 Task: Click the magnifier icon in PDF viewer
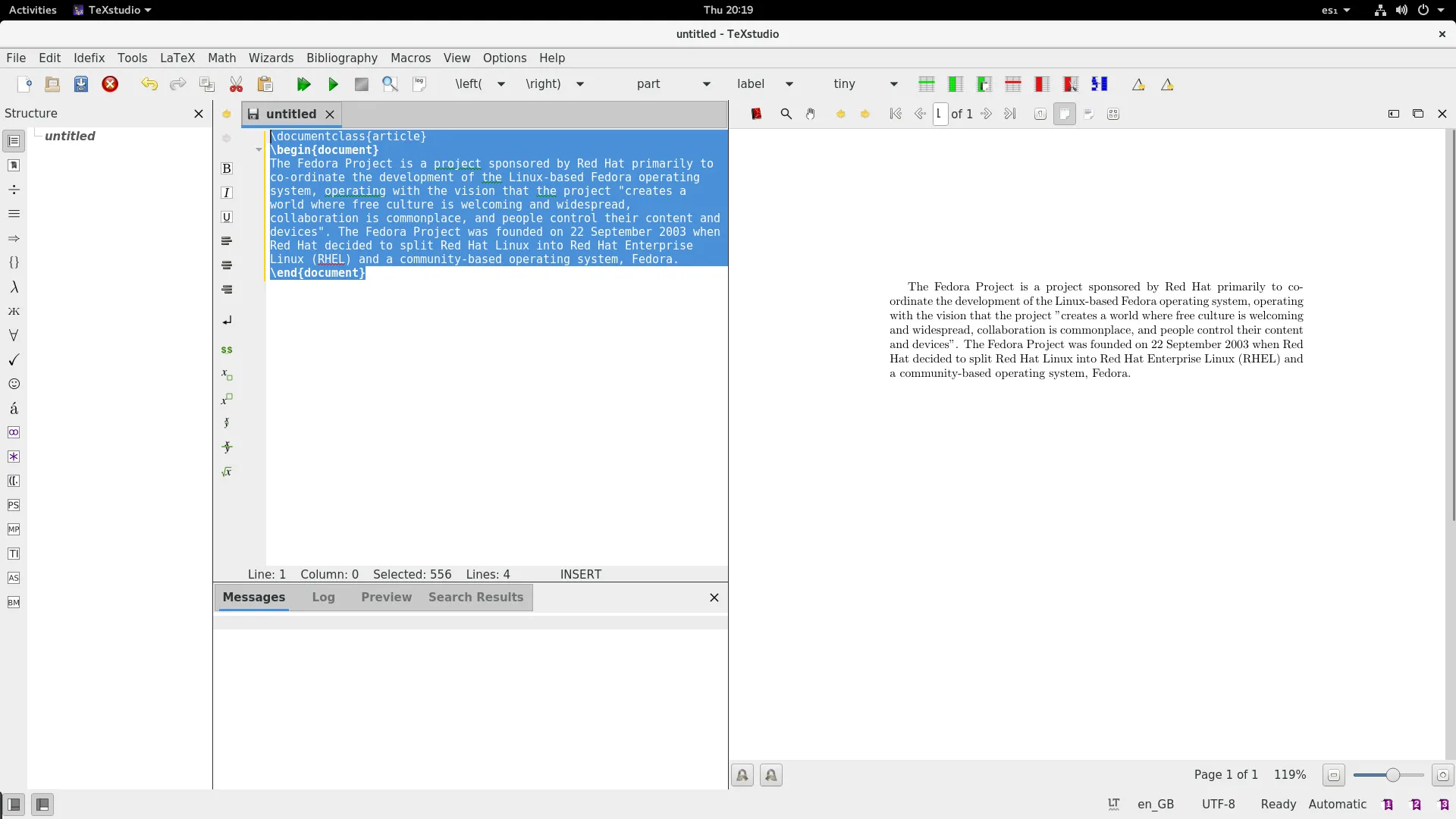[x=786, y=114]
